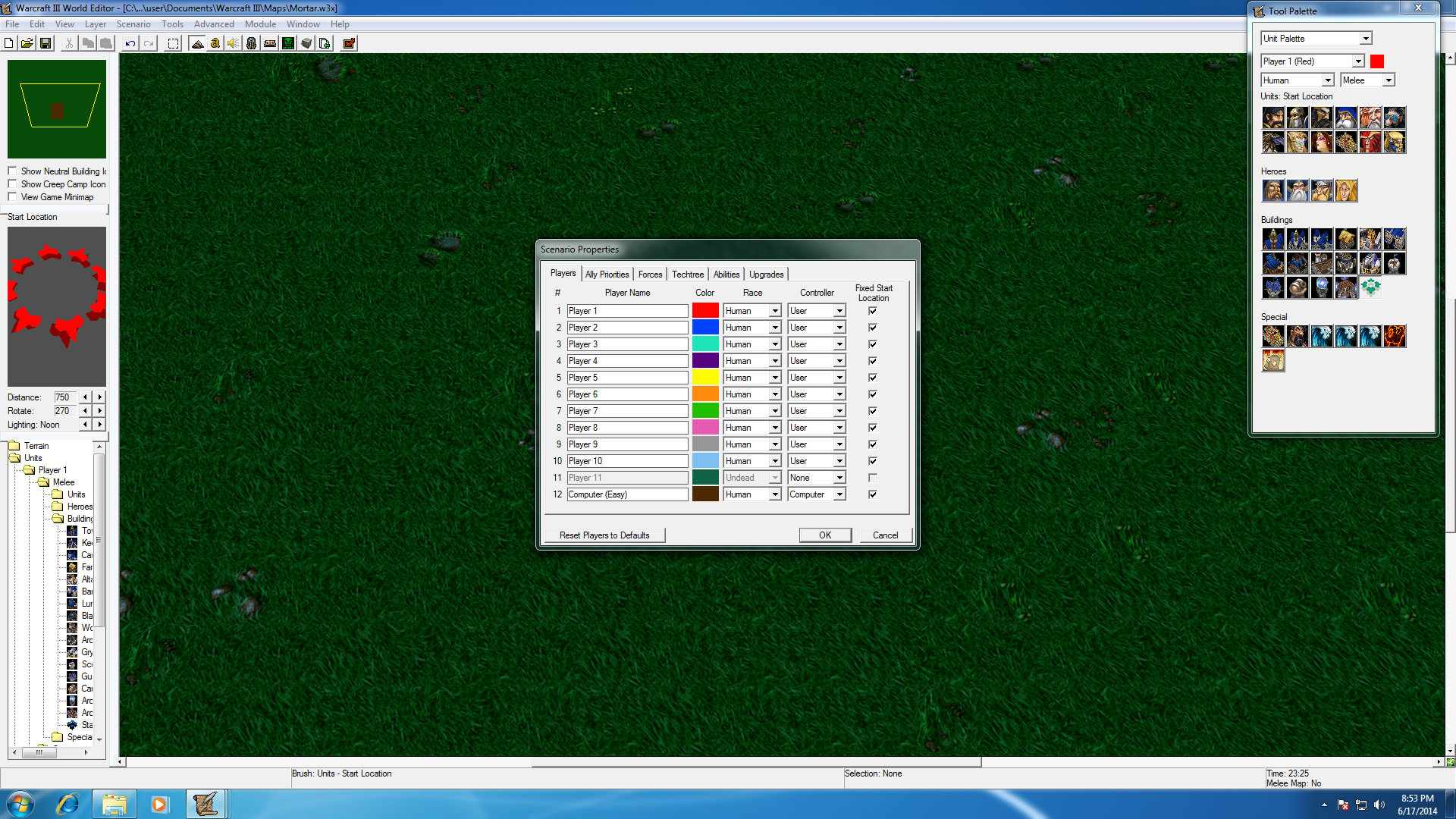1456x819 pixels.
Task: Uncheck Fixed Start Location for Computer (Easy)
Action: click(873, 494)
